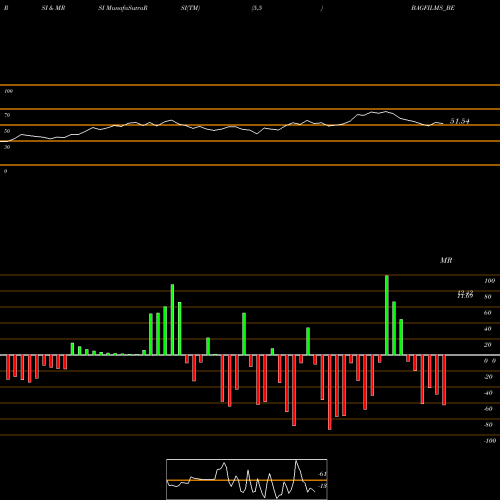This screenshot has height=500, width=500.
Task: Click the current RSI value 51.54
Action: 460,121
